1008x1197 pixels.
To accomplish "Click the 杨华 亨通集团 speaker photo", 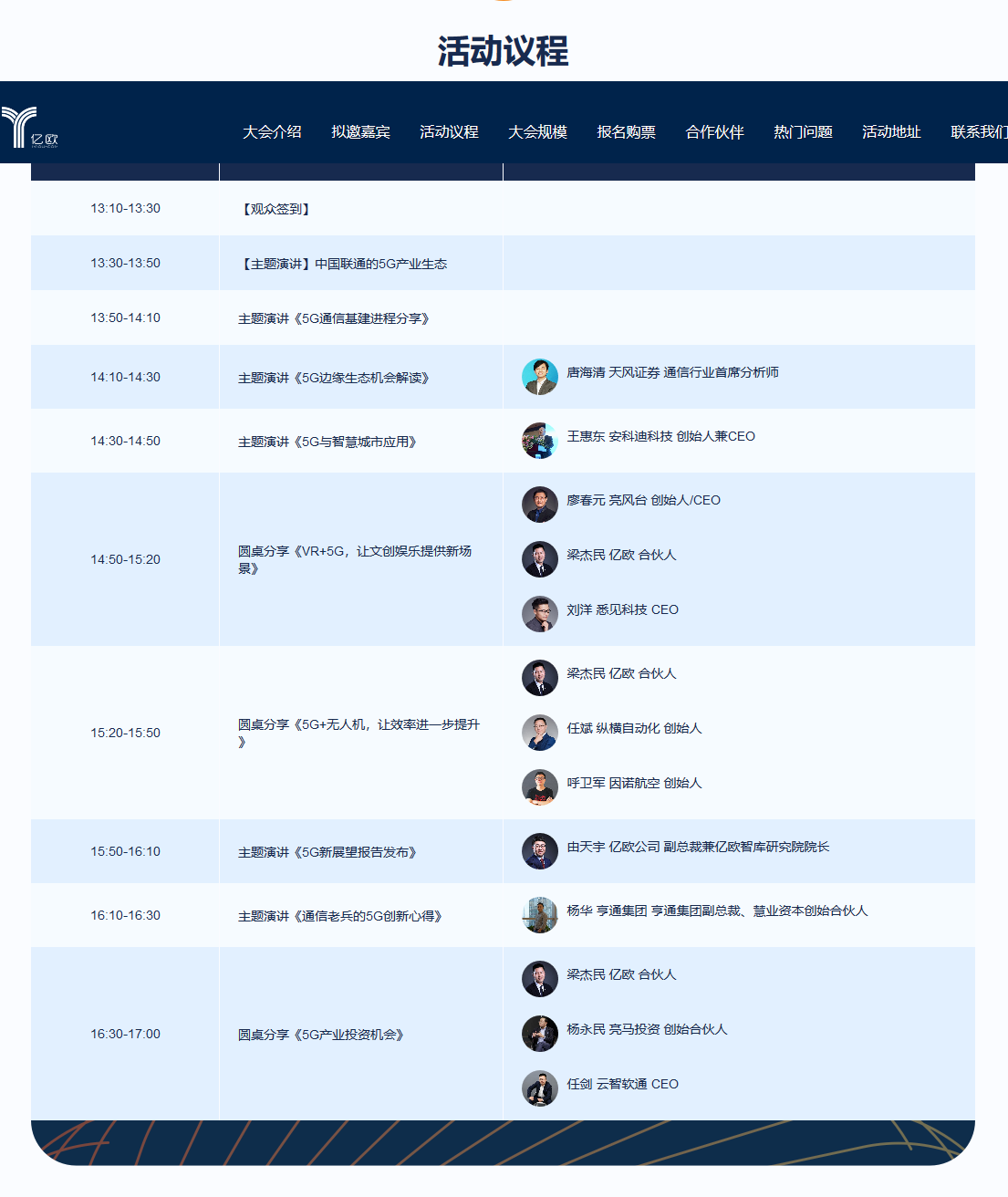I will click(540, 915).
